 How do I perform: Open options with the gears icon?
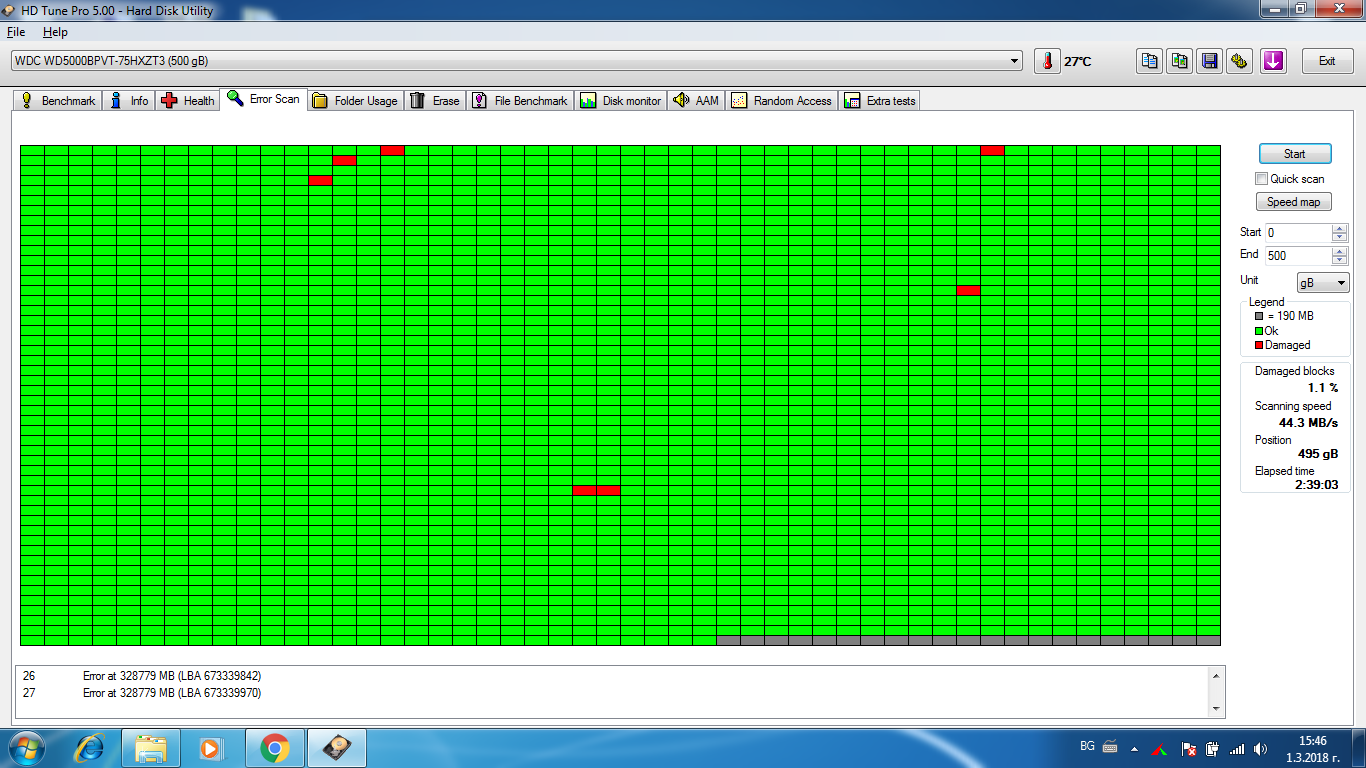tap(1239, 61)
